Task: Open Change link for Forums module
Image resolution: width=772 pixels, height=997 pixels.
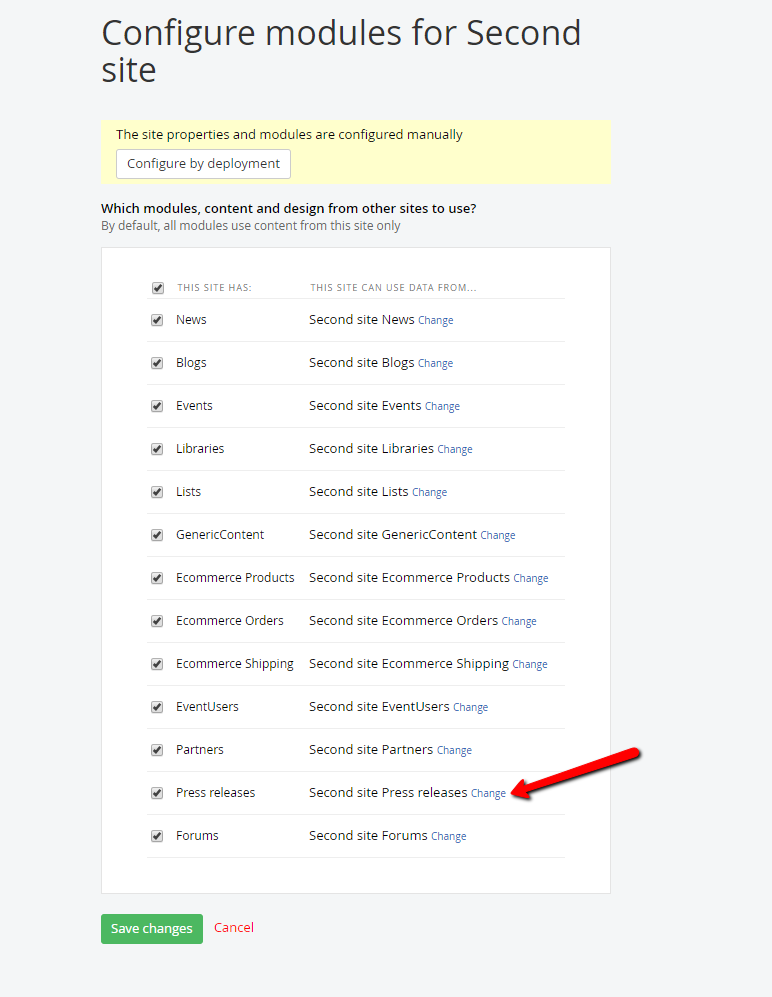Action: pos(448,835)
